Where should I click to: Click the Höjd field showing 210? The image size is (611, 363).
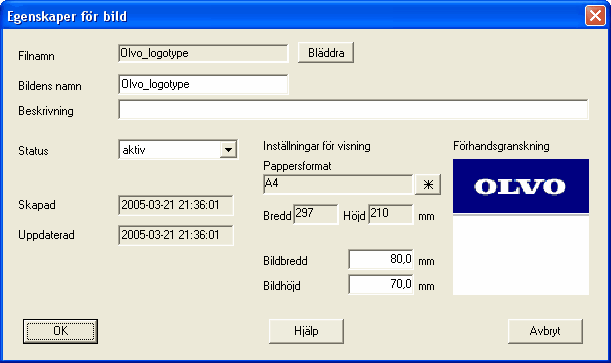390,214
